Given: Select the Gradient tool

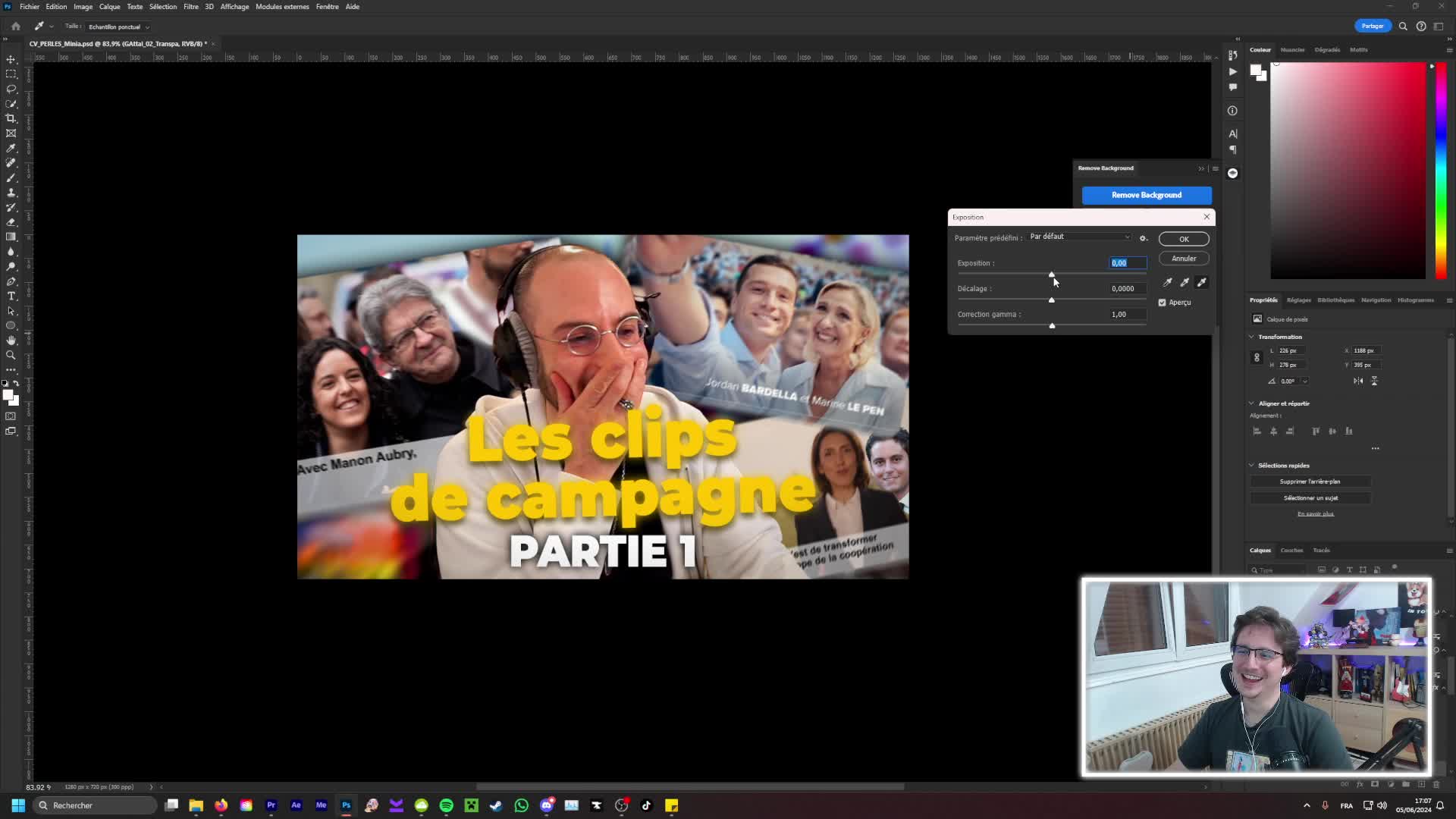Looking at the screenshot, I should 11,237.
